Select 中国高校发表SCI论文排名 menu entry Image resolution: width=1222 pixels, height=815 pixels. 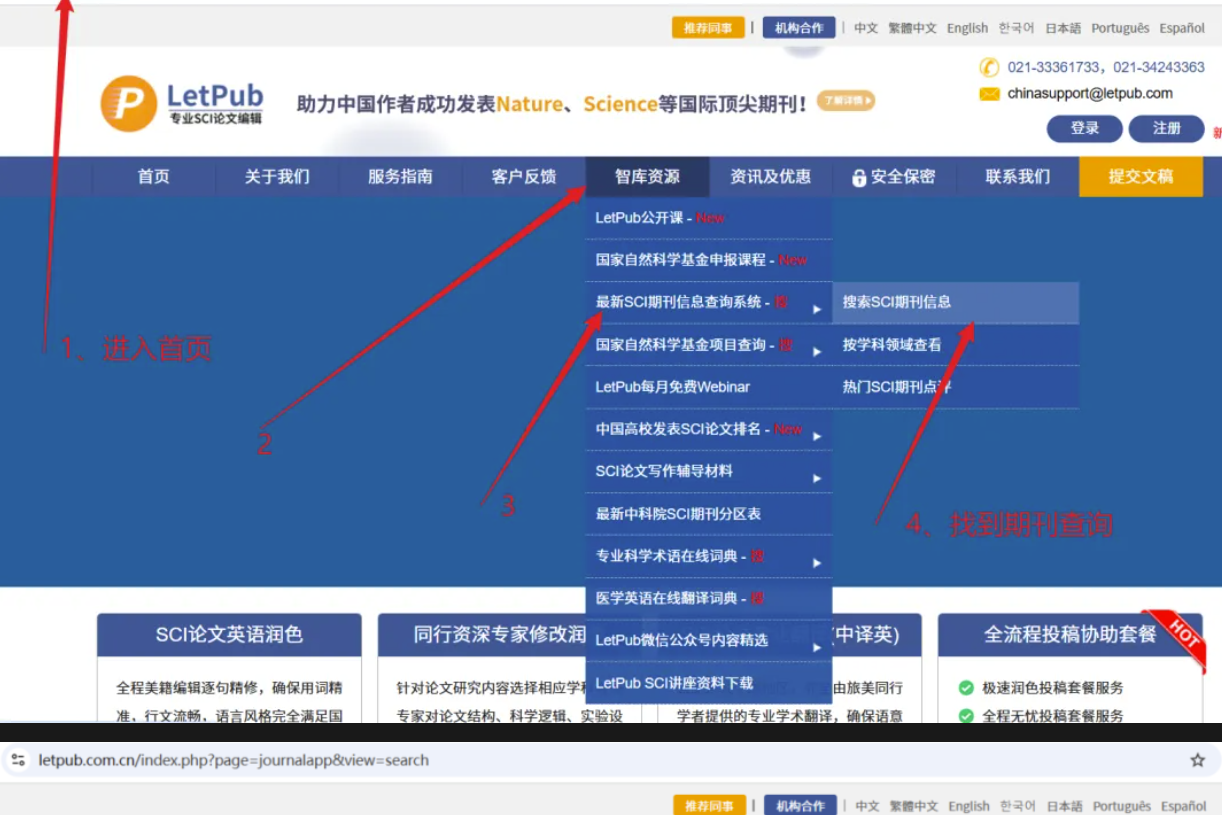[709, 429]
